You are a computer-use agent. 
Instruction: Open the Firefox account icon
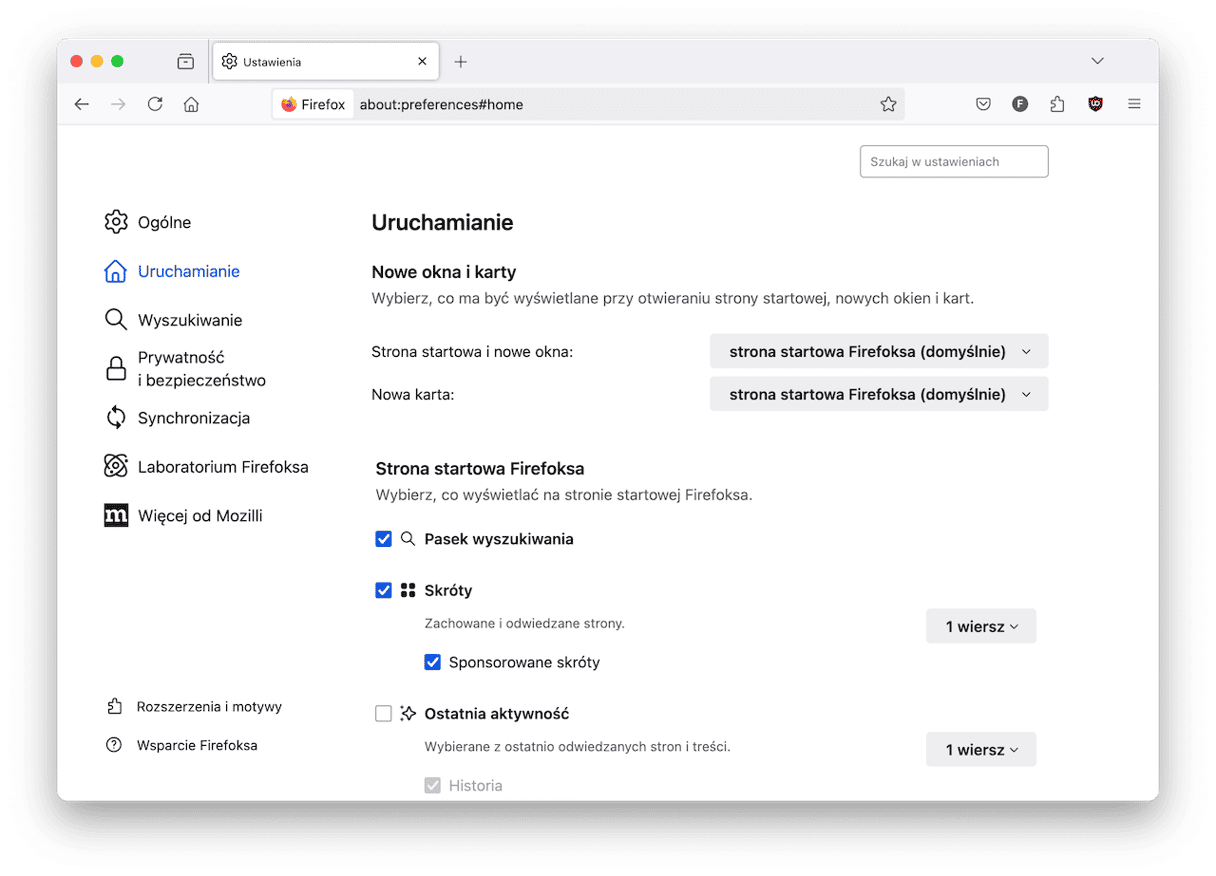pos(1020,104)
